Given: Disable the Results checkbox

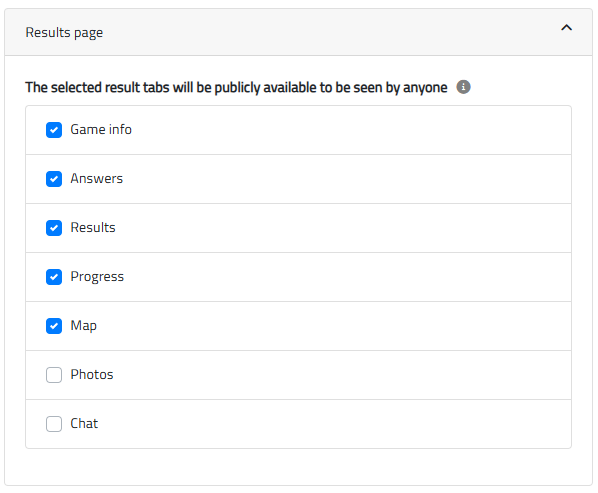Looking at the screenshot, I should [x=54, y=228].
